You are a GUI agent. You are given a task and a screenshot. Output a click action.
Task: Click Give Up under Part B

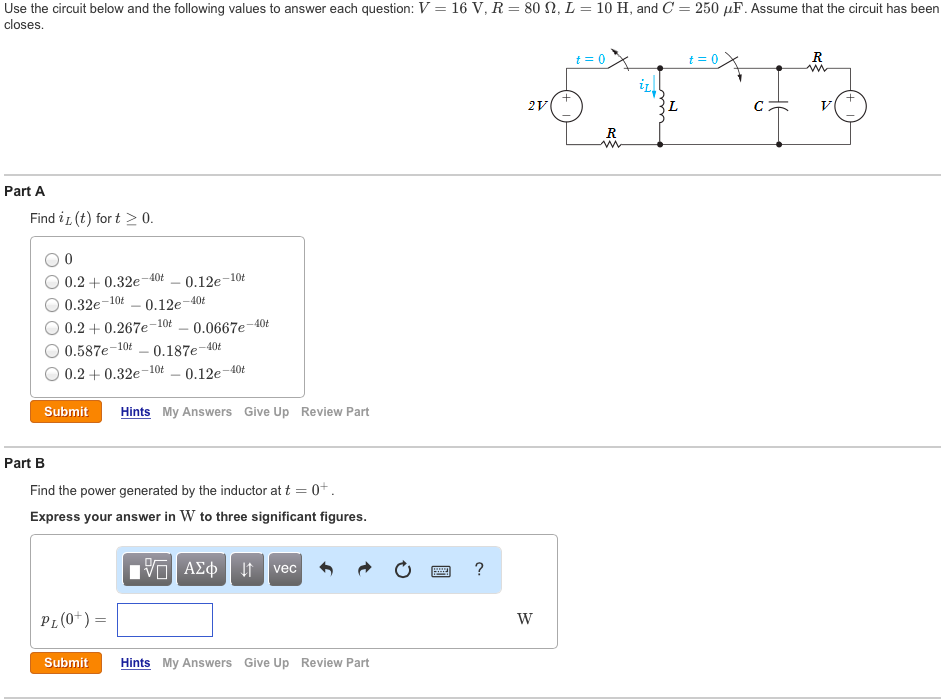[266, 662]
